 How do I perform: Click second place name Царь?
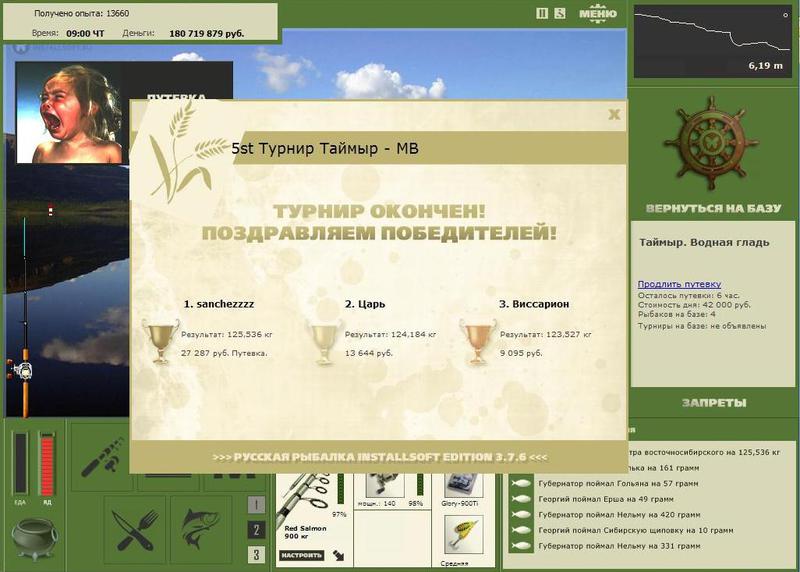[x=365, y=304]
